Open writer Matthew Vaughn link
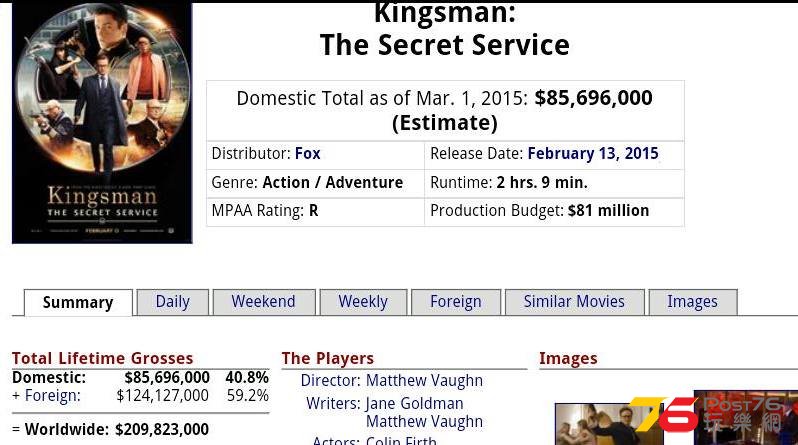The width and height of the screenshot is (798, 445). (424, 422)
